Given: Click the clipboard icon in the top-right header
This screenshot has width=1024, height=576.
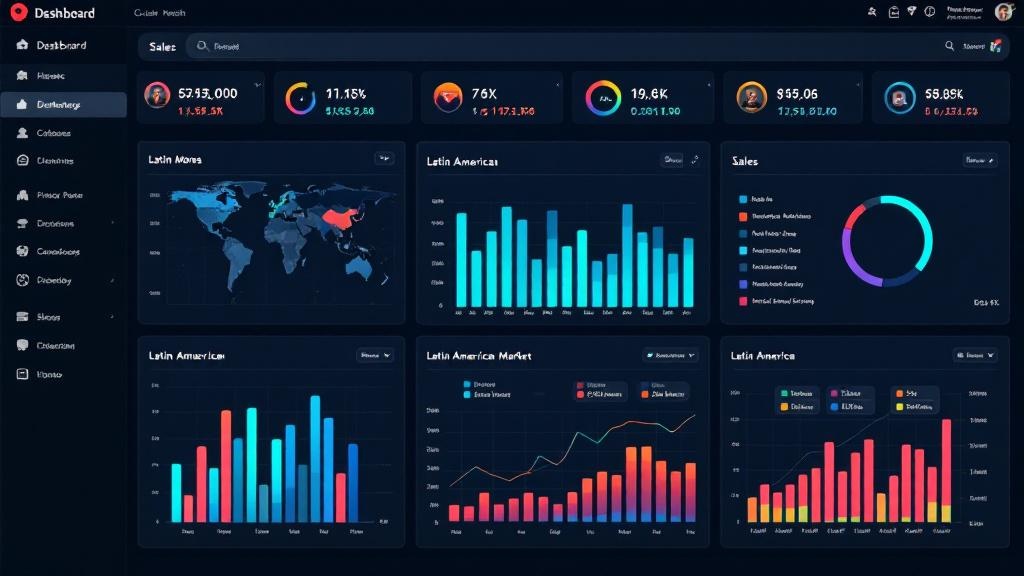Looking at the screenshot, I should 894,12.
